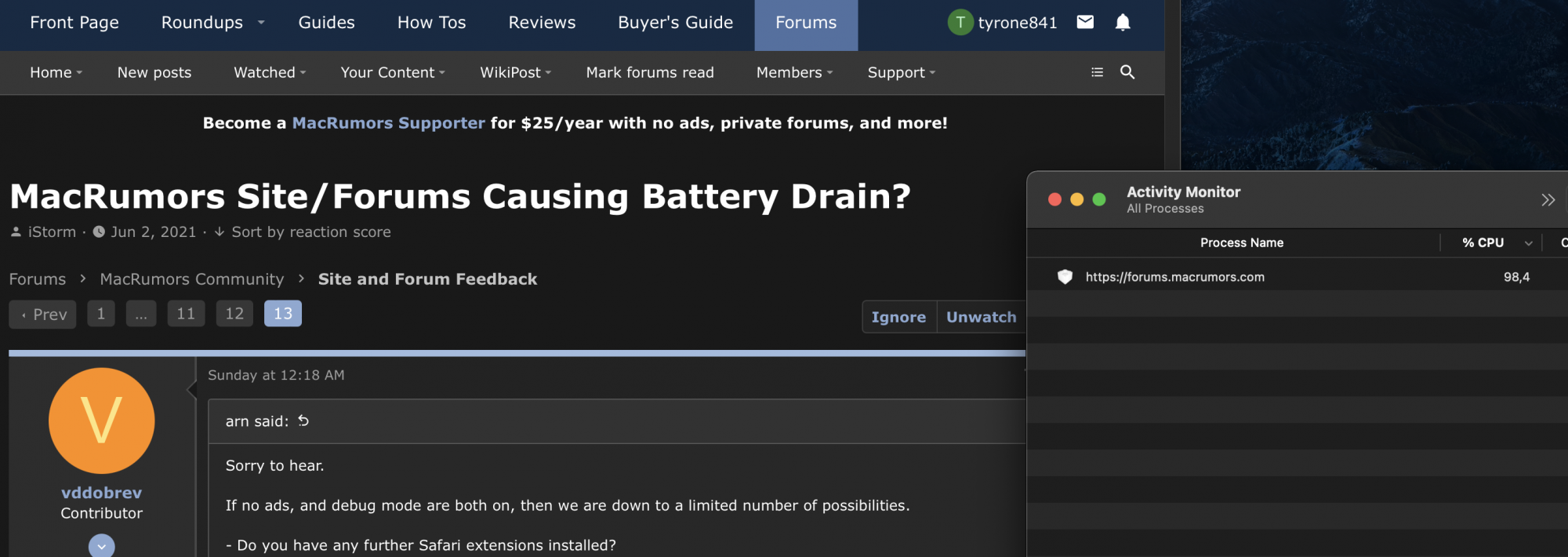
Task: Click post timestamp Sunday at 12:18 AM
Action: tap(276, 375)
